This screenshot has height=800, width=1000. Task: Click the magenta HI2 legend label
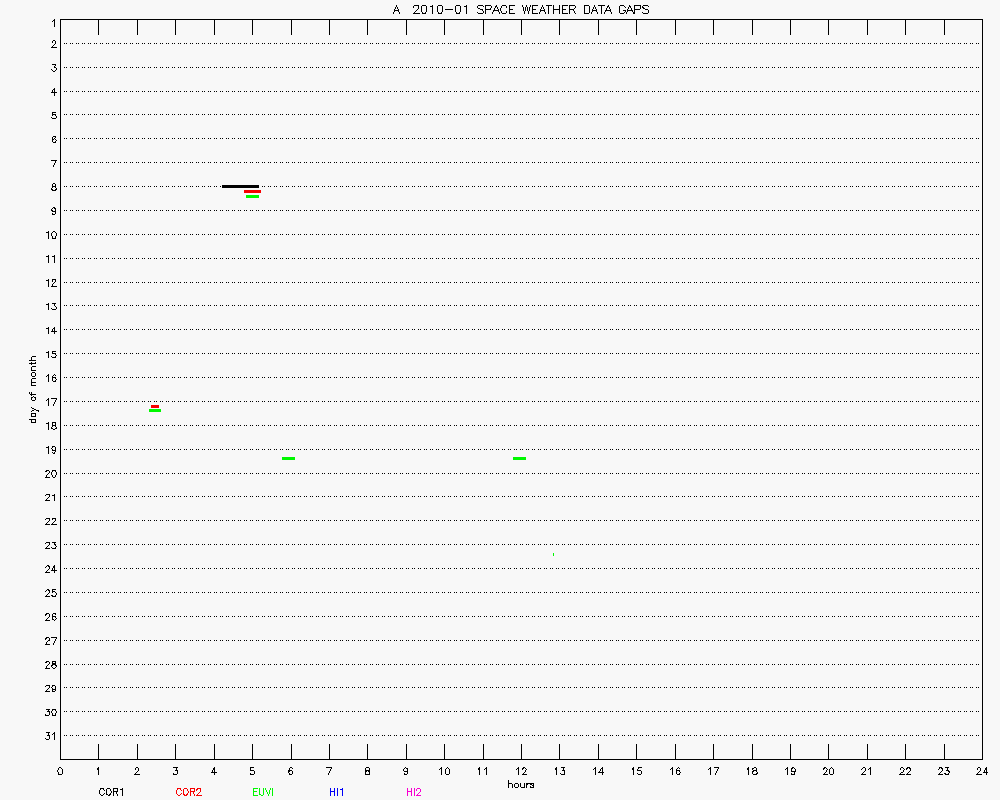coord(413,792)
